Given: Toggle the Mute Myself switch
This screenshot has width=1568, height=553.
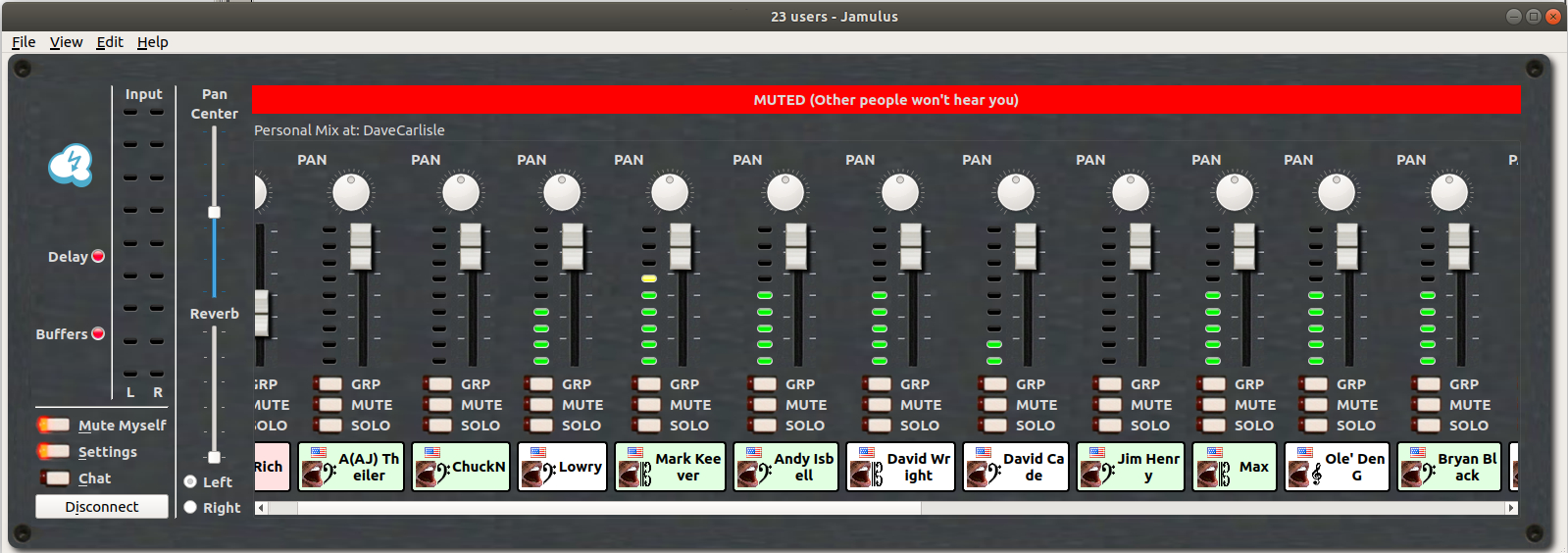Looking at the screenshot, I should tap(54, 425).
